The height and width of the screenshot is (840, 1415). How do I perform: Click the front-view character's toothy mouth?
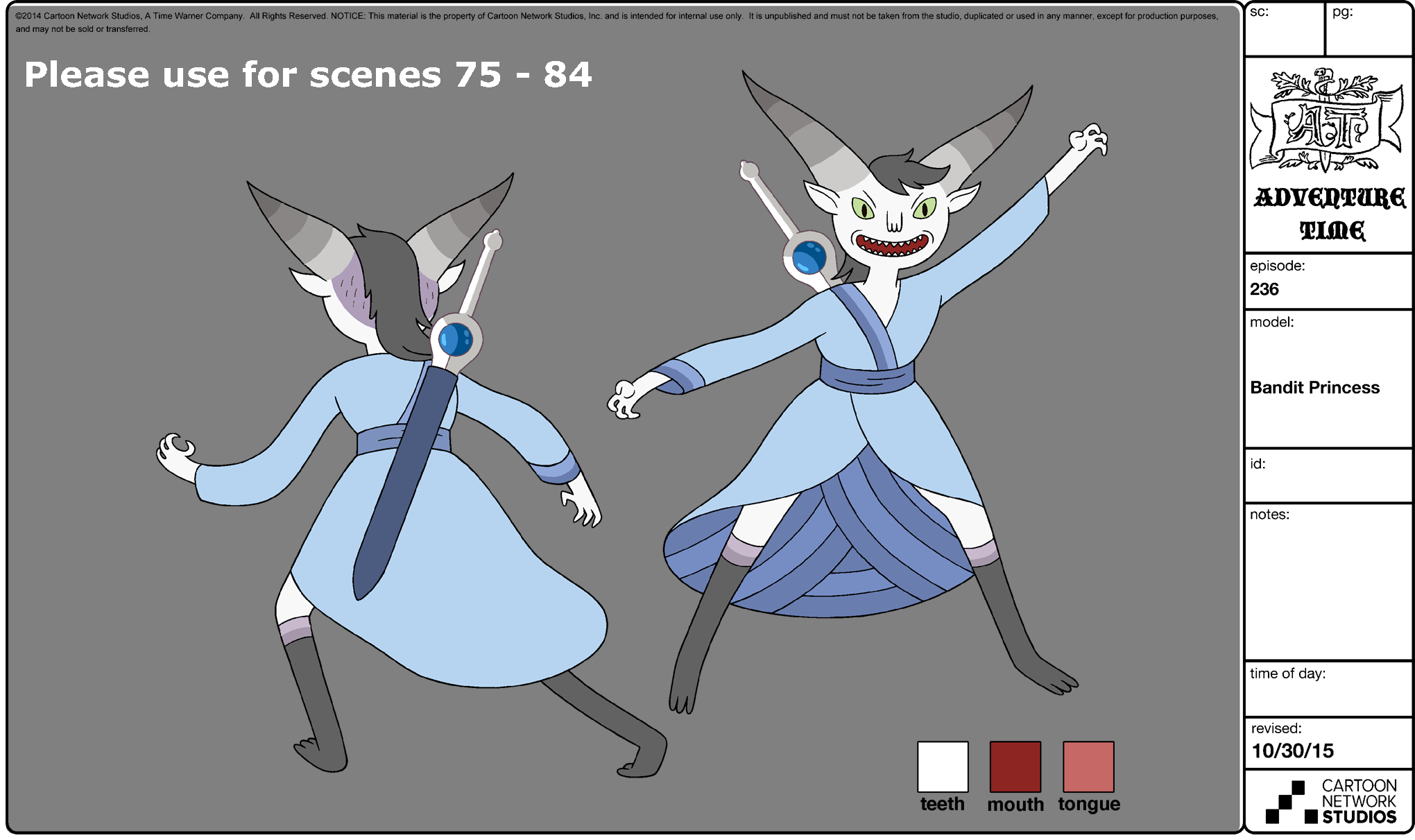pos(891,245)
